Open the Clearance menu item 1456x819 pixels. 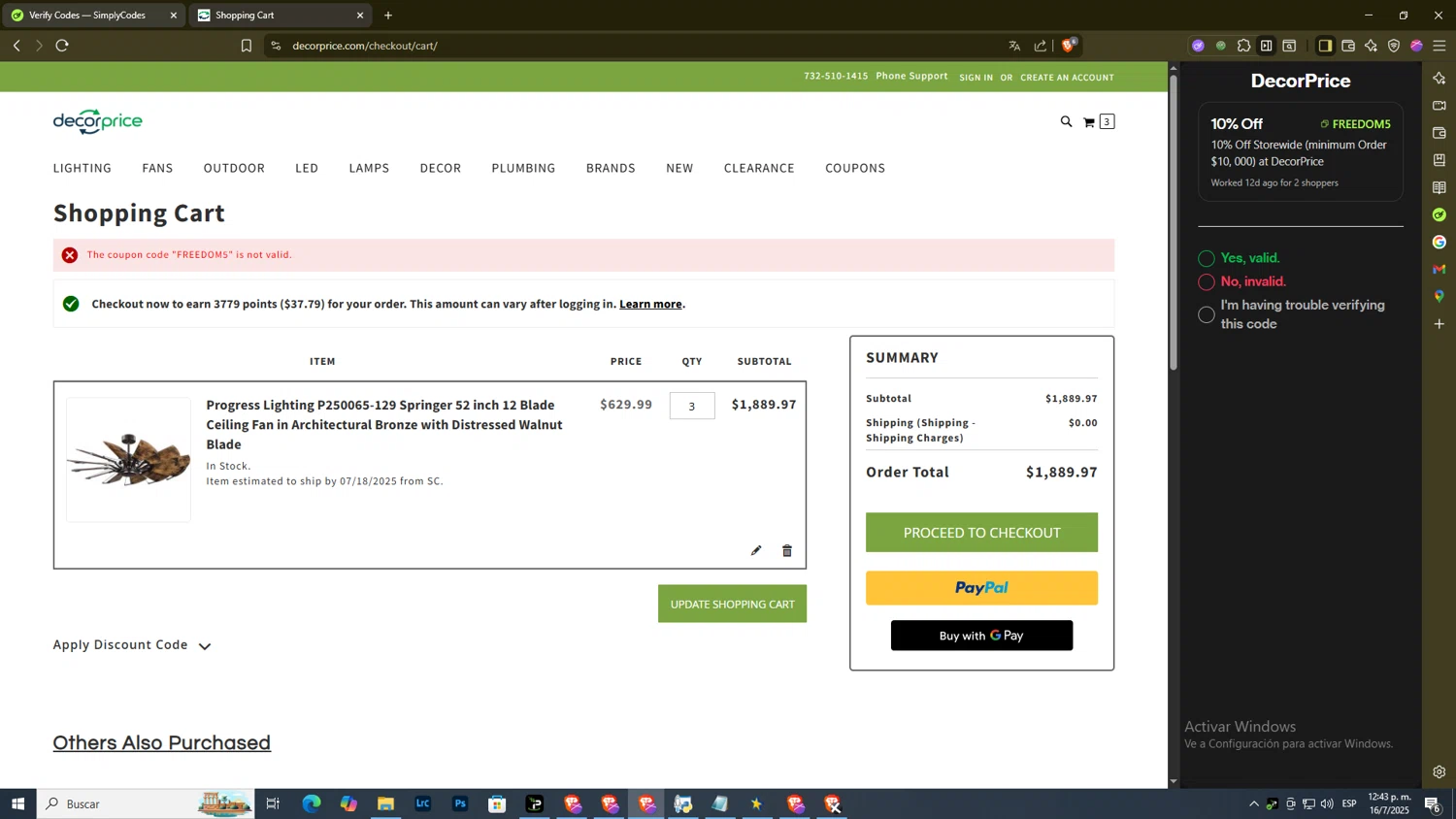[759, 168]
